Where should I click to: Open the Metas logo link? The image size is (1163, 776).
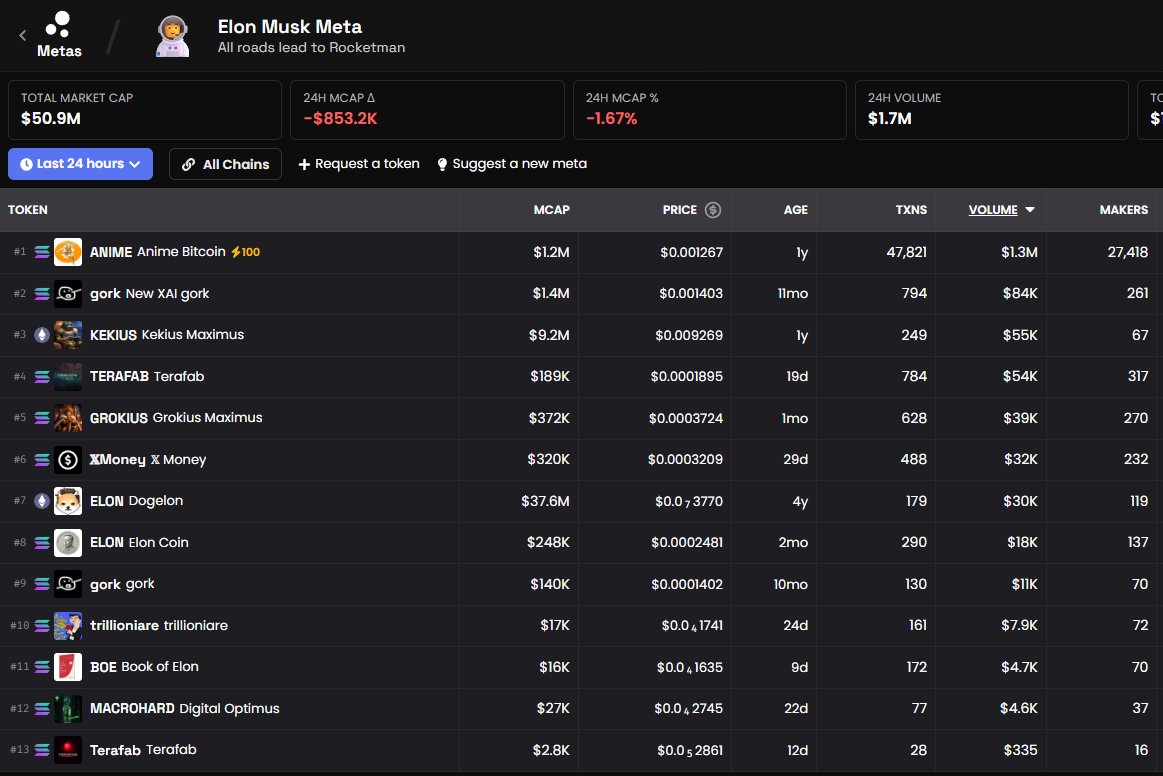pos(59,35)
